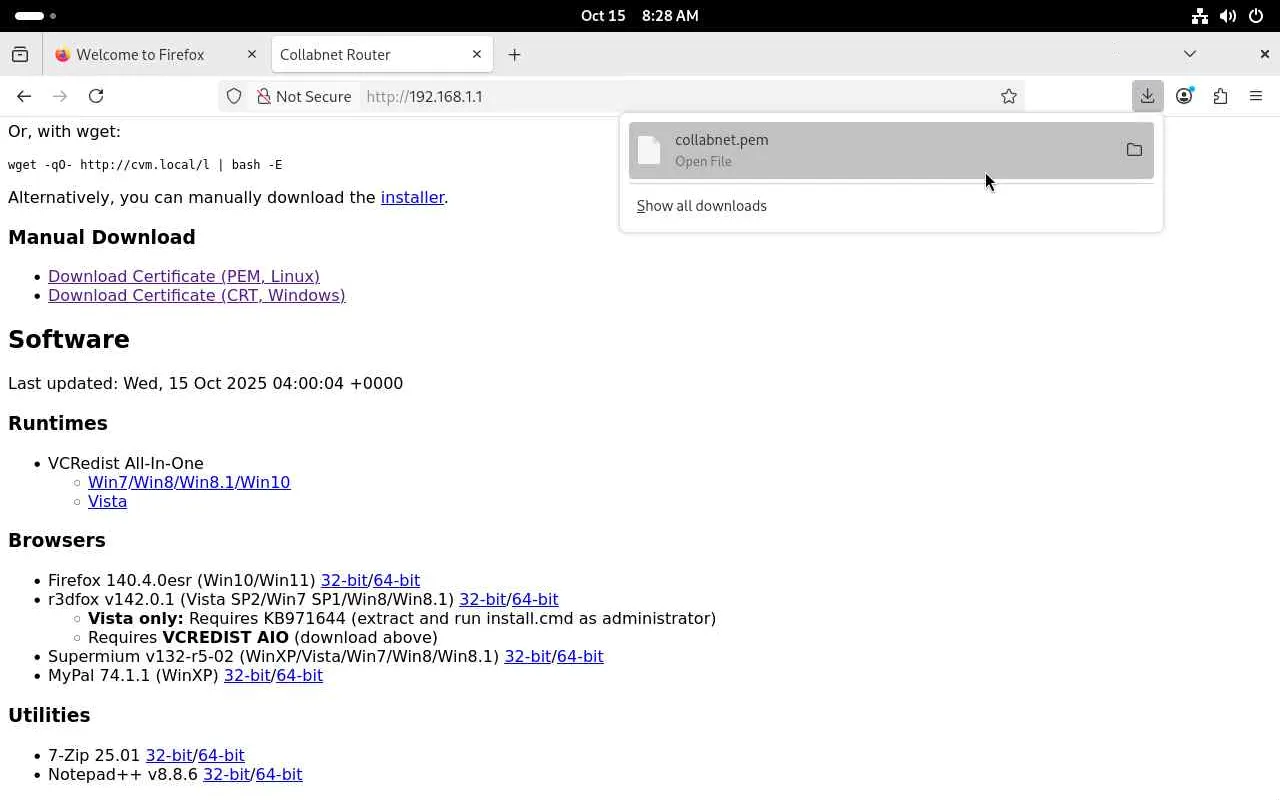Click the Utilities heading
1280x800 pixels.
(x=49, y=715)
